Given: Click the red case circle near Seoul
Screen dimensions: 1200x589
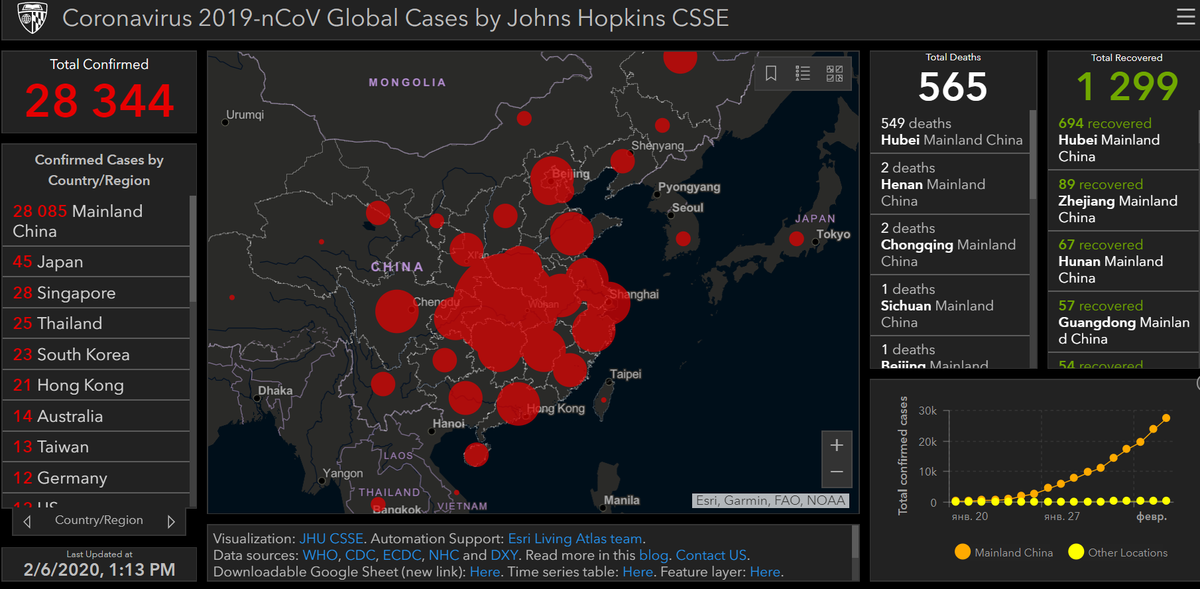Looking at the screenshot, I should [x=682, y=239].
